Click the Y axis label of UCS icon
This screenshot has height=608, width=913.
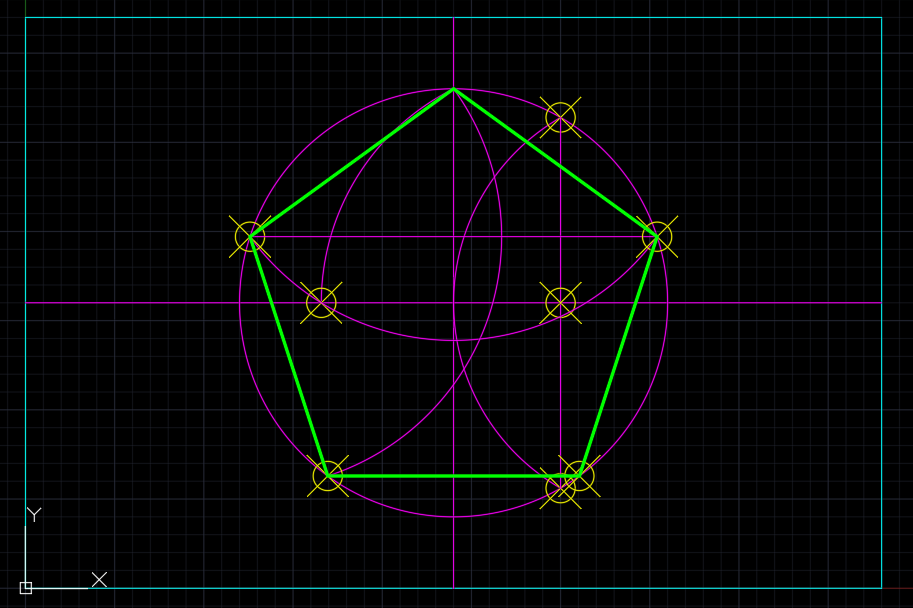(34, 514)
